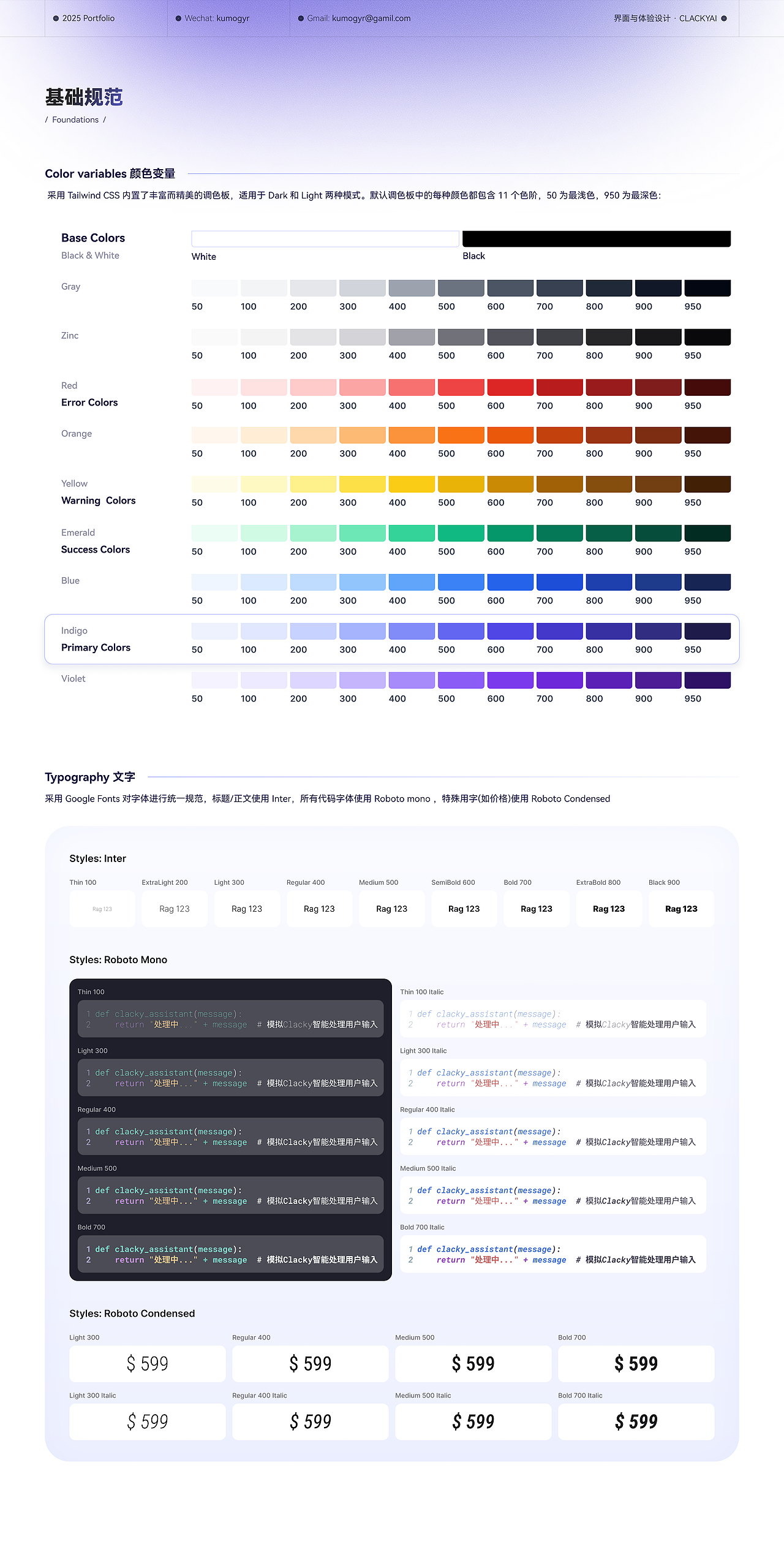Select the Inter Medium 500 sample card
This screenshot has height=1544, width=784.
[391, 909]
